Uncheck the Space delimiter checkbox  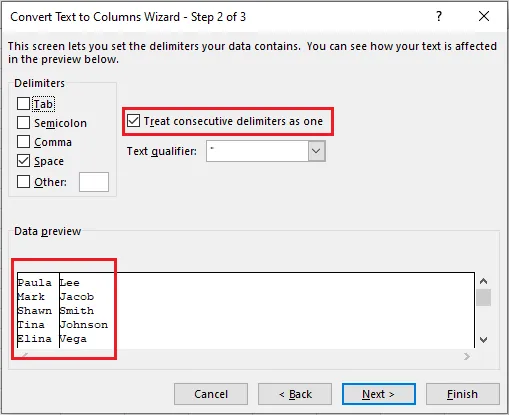tap(23, 161)
